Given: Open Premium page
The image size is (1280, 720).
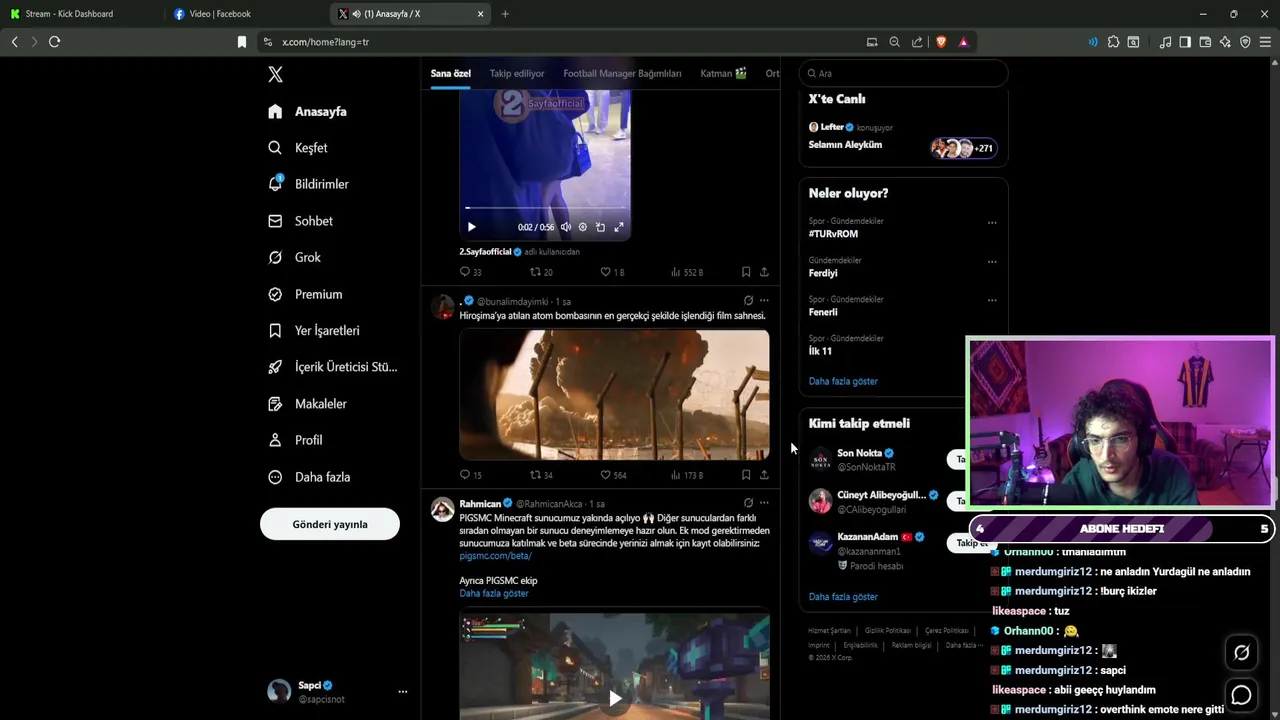Looking at the screenshot, I should click(305, 294).
